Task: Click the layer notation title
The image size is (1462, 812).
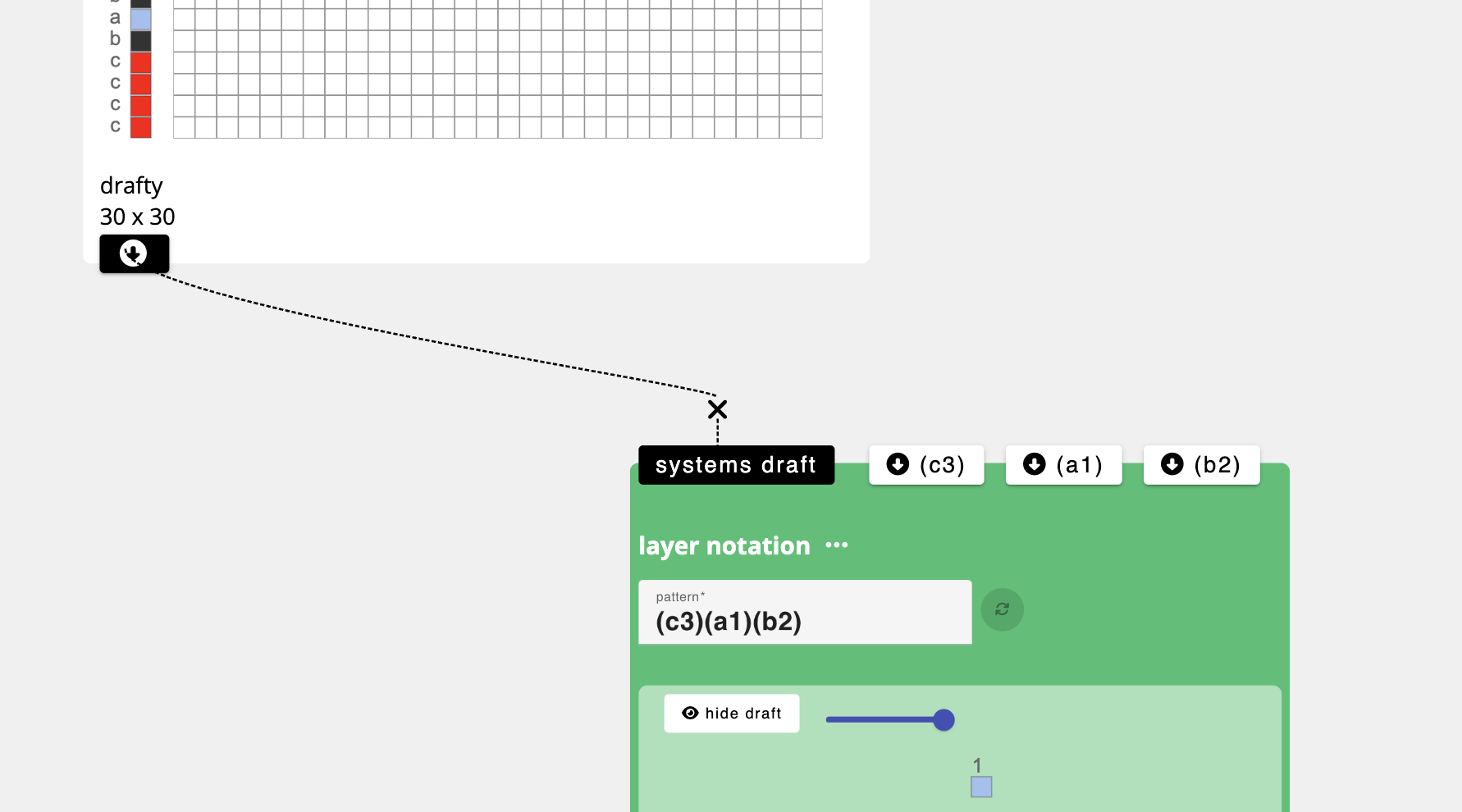Action: pyautogui.click(x=724, y=545)
